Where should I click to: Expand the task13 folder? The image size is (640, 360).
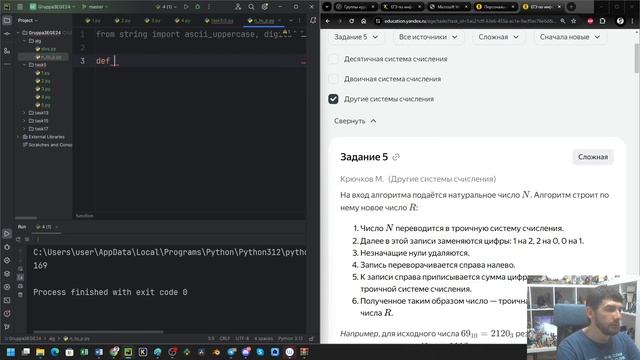pos(24,113)
